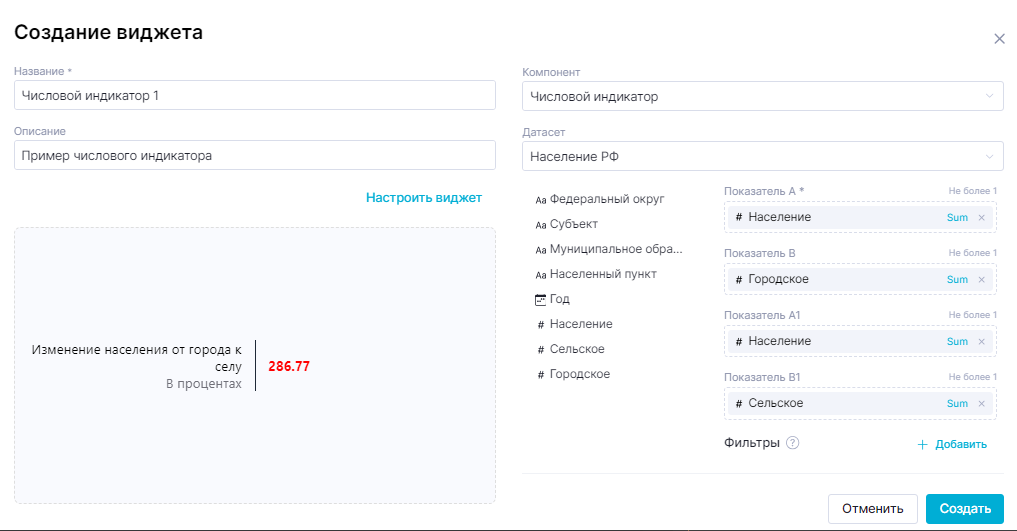Click the Отменить button
Viewport: 1017px width, 531px height.
click(872, 508)
